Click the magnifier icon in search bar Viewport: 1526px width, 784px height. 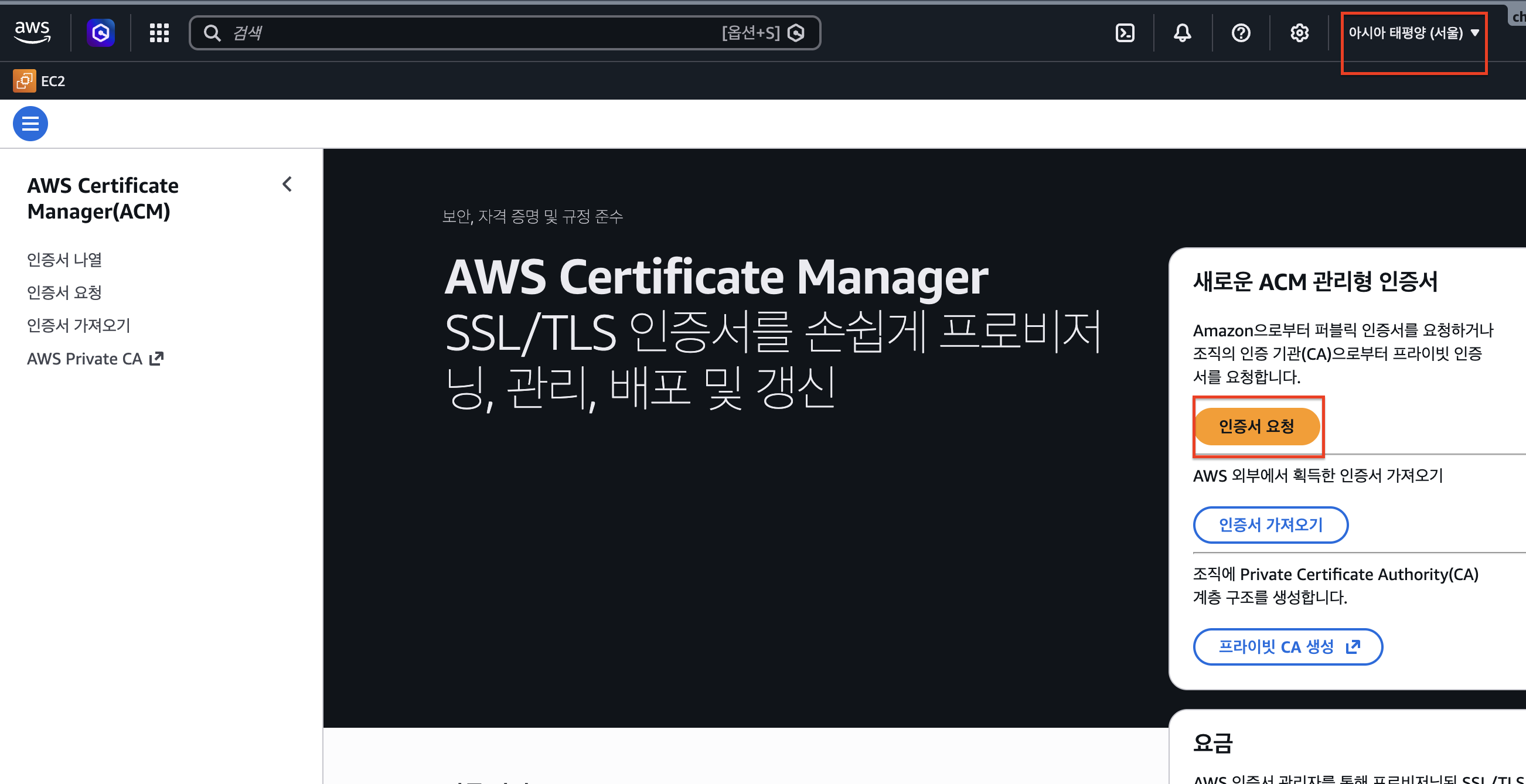click(x=212, y=33)
